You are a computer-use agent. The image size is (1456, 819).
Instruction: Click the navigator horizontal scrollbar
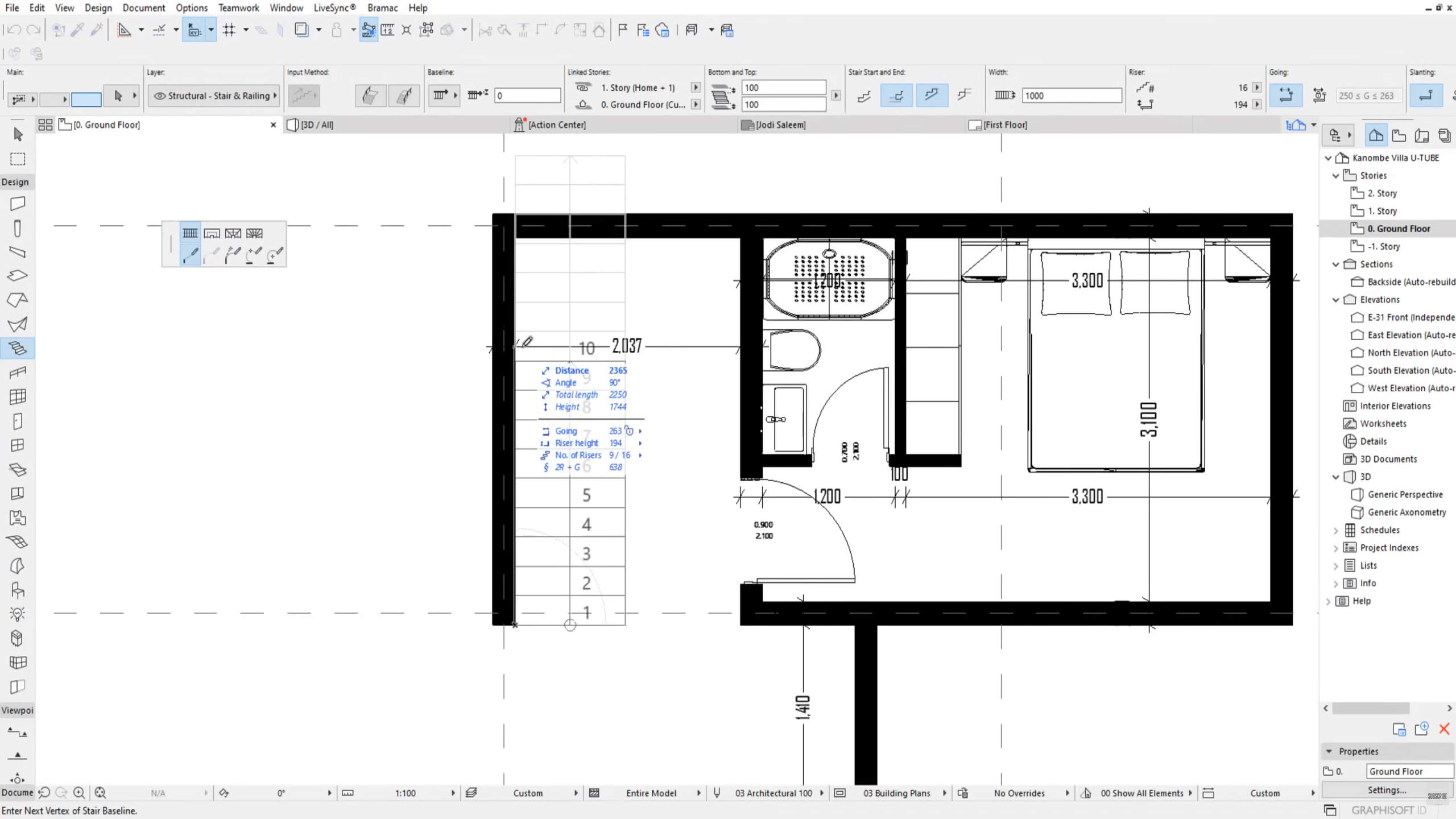1371,708
